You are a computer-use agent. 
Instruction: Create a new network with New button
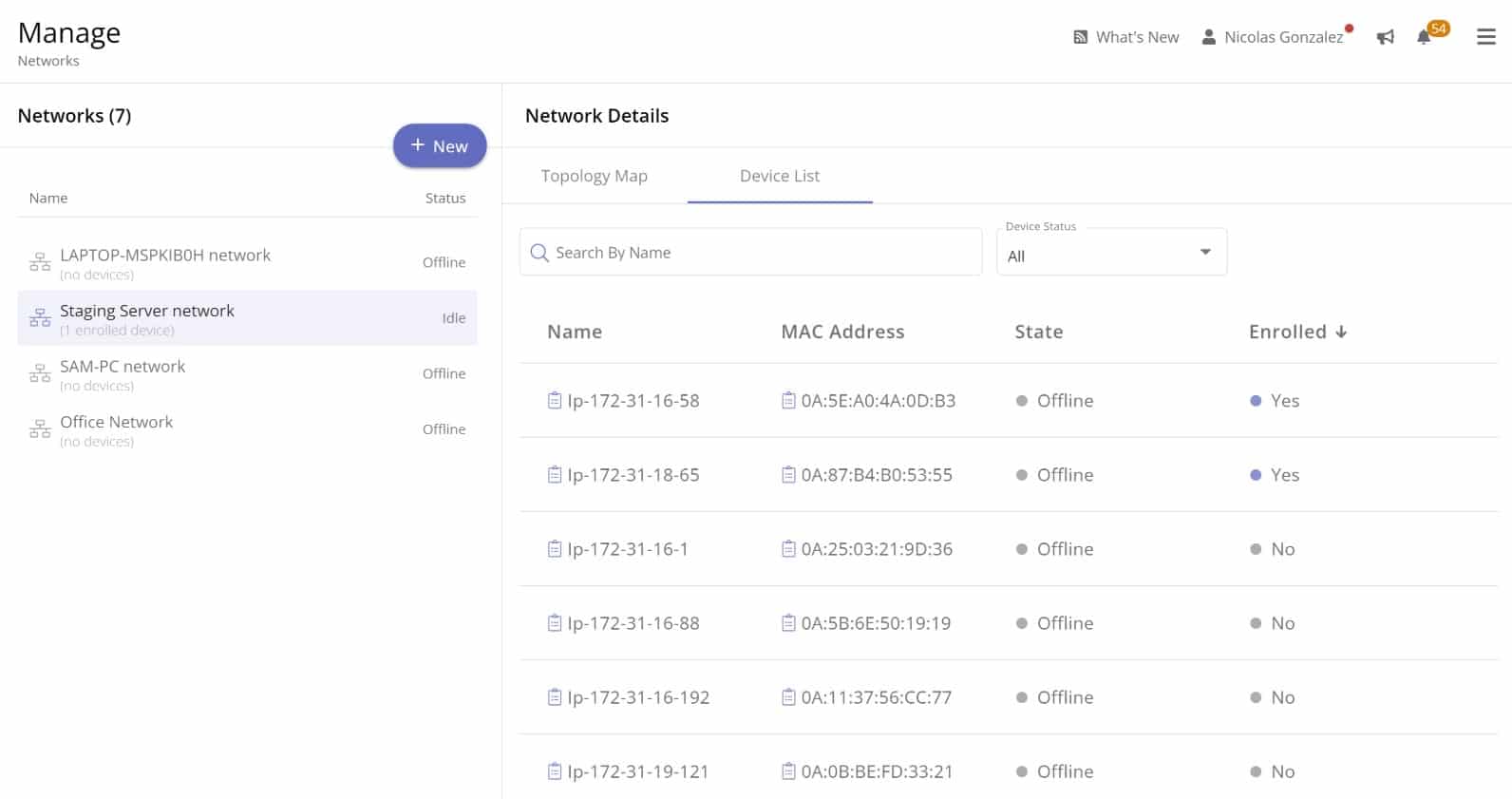[440, 145]
